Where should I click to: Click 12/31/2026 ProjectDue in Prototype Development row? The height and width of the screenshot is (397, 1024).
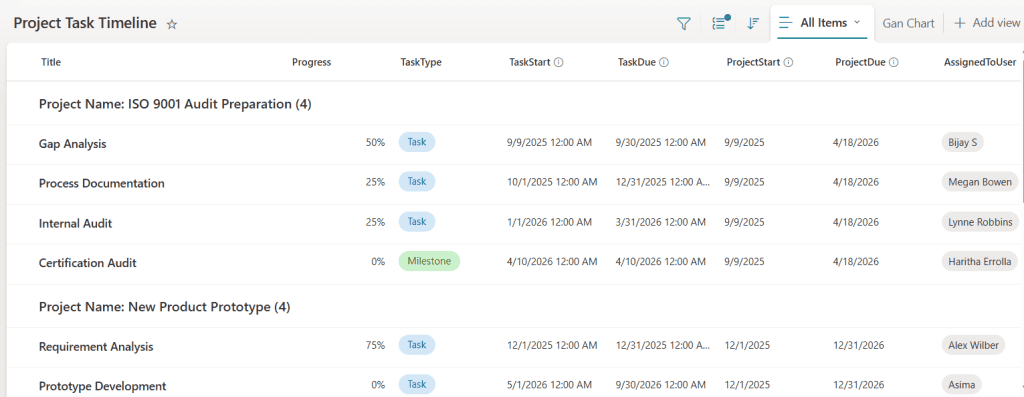pos(859,385)
